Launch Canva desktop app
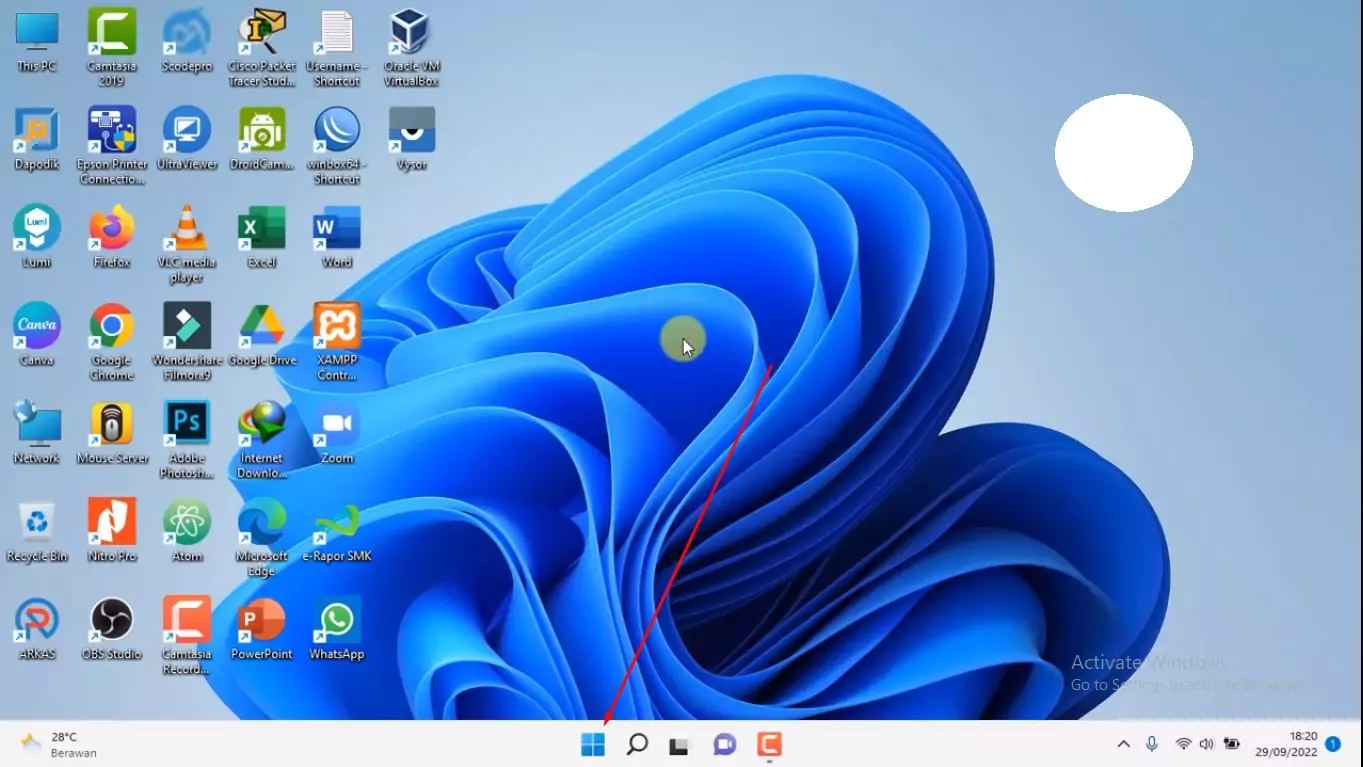 [x=37, y=336]
